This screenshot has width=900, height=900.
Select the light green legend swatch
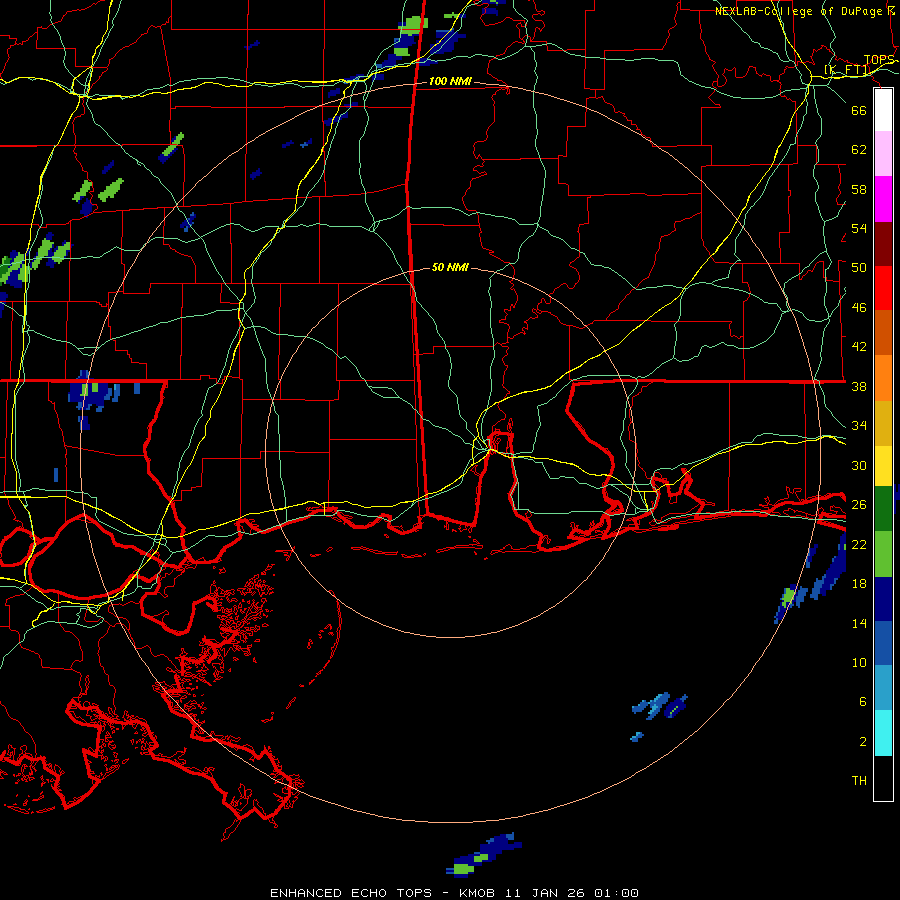(x=883, y=554)
